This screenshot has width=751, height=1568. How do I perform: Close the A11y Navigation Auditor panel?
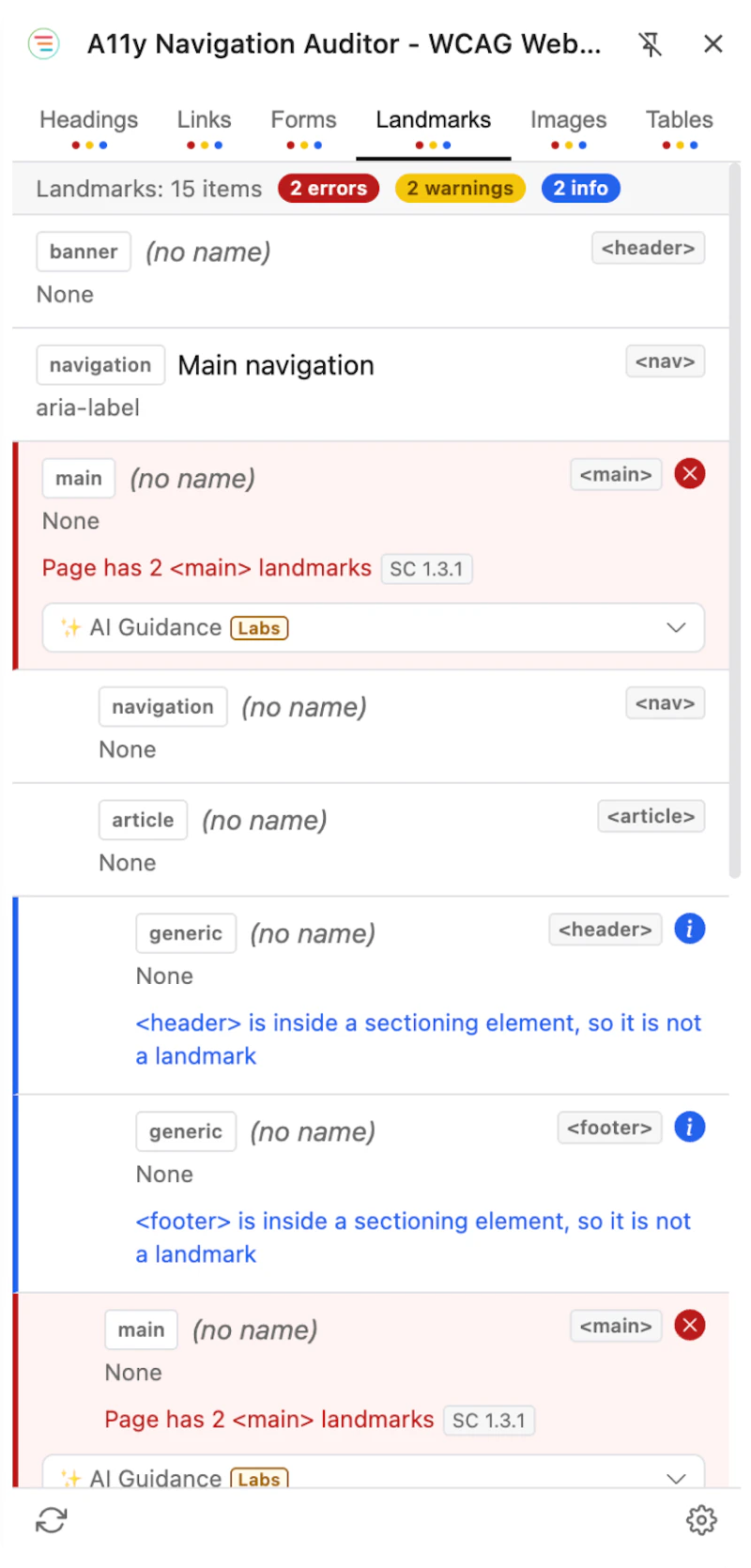[713, 43]
